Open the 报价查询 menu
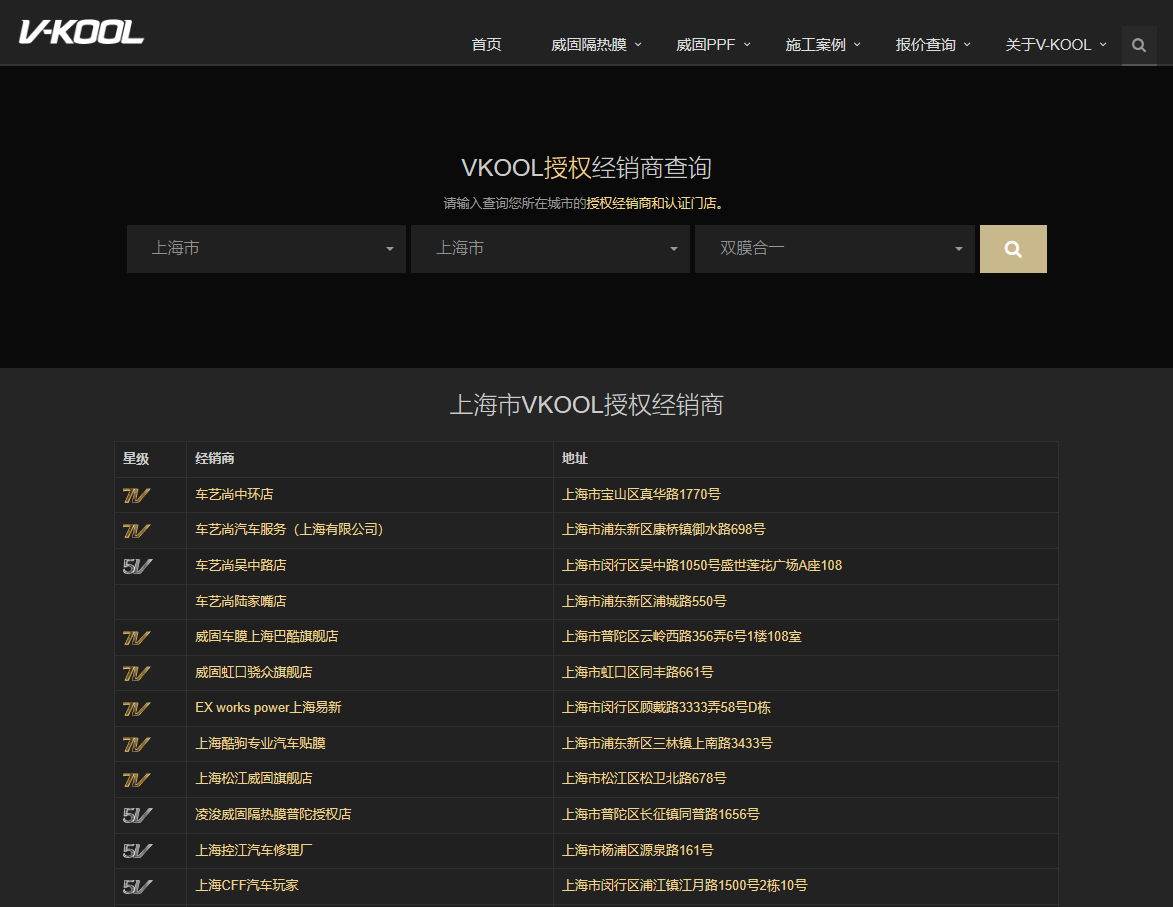The image size is (1173, 907). tap(932, 45)
